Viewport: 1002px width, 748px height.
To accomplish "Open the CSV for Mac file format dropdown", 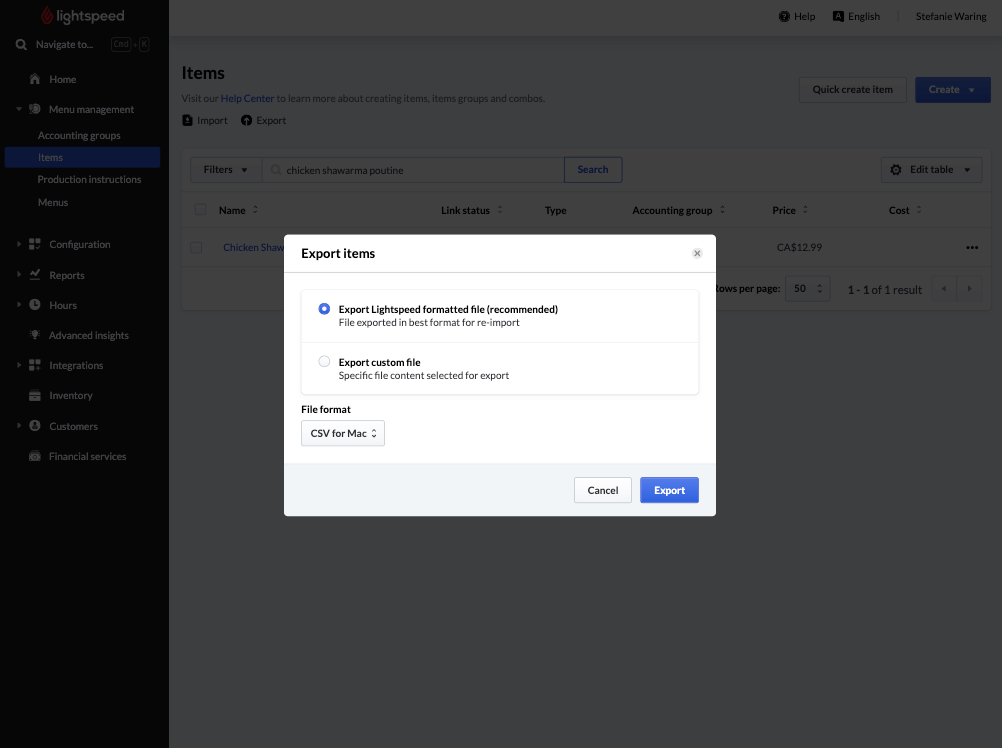I will click(343, 433).
